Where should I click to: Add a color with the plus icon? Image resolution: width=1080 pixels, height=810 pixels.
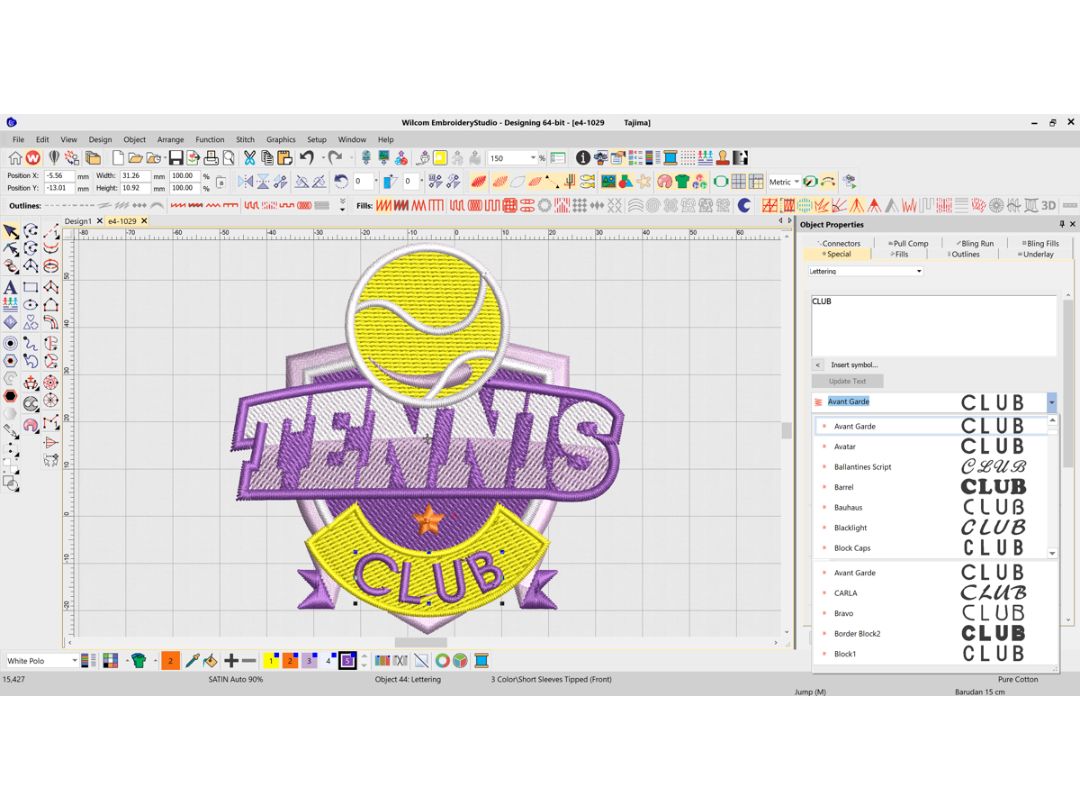coord(231,661)
